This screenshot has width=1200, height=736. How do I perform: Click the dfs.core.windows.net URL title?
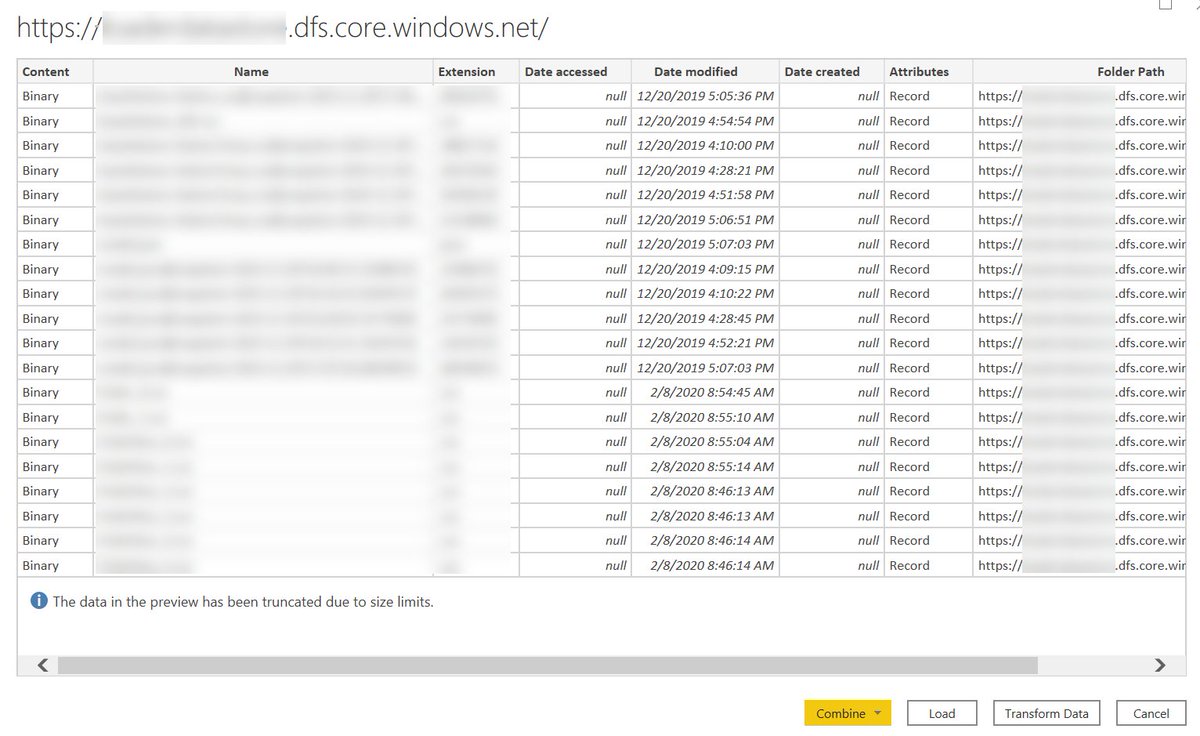coord(280,26)
